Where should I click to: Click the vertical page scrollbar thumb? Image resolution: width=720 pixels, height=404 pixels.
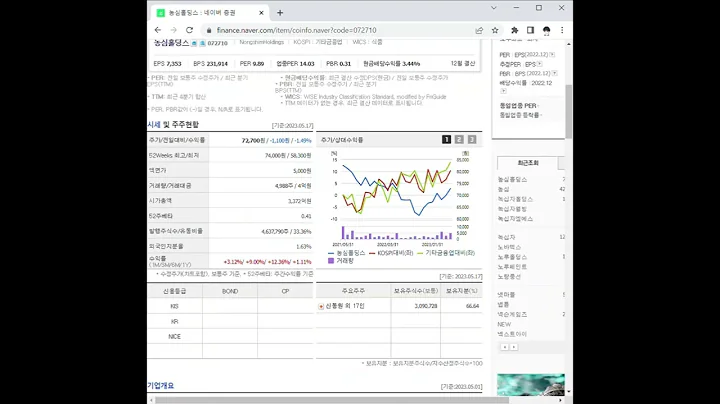(569, 111)
